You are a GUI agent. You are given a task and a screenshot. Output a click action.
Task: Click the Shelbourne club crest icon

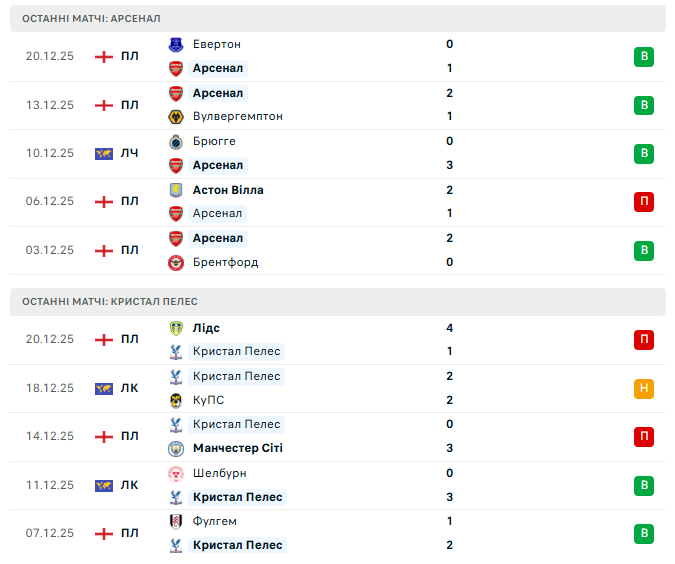[176, 473]
